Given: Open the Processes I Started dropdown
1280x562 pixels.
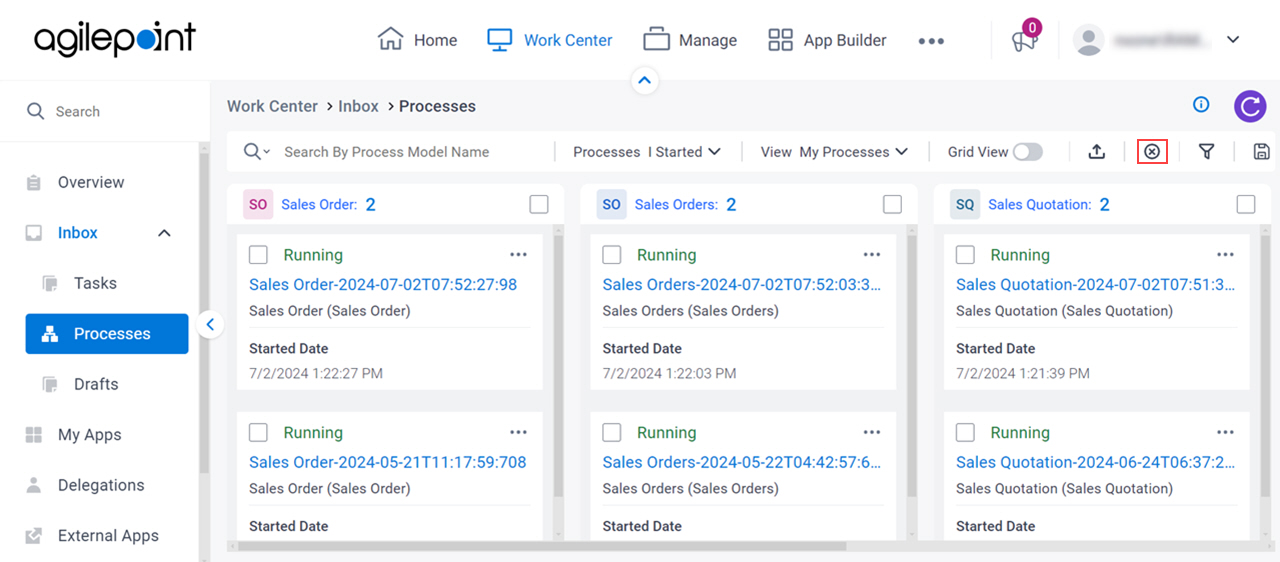Looking at the screenshot, I should click(x=647, y=152).
